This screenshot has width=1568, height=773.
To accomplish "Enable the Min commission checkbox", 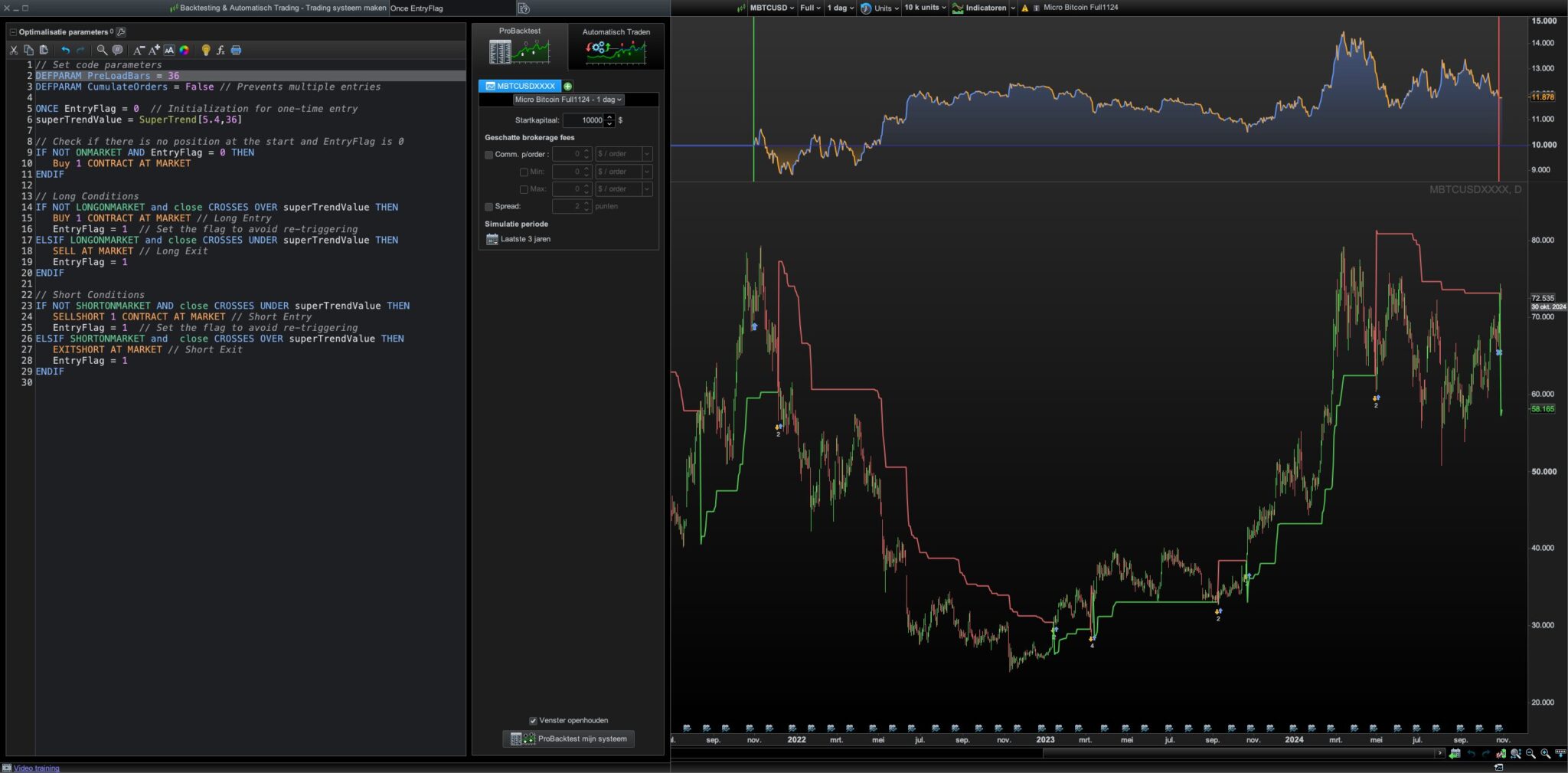I will 524,172.
